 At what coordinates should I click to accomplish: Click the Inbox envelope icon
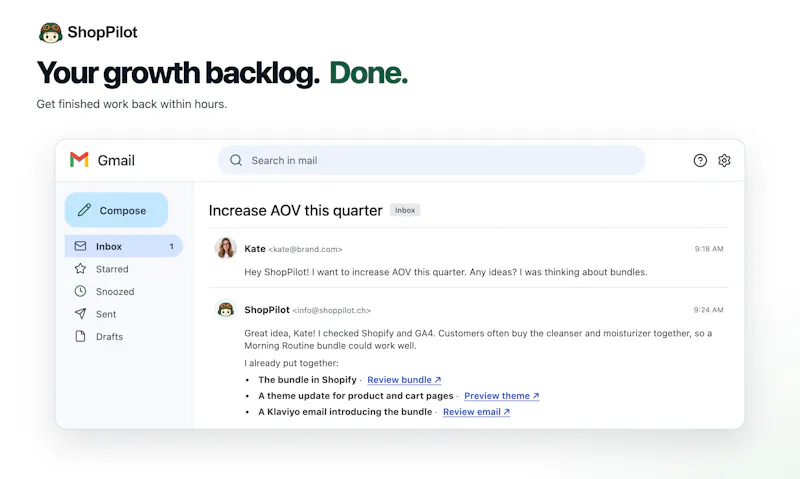[x=80, y=246]
